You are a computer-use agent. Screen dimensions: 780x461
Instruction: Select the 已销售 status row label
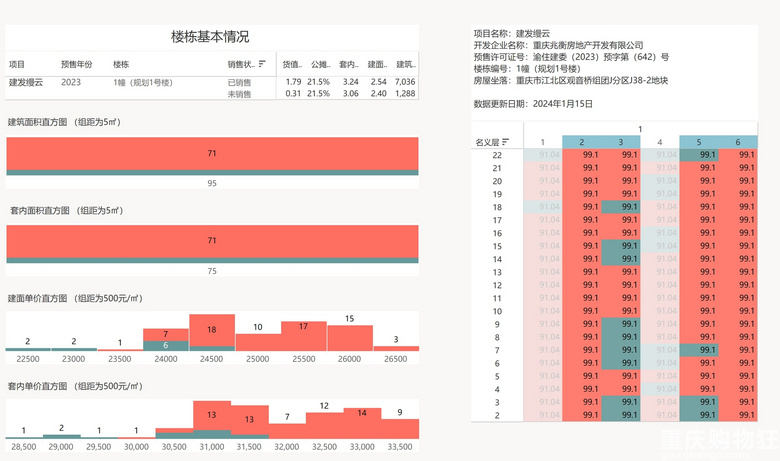[x=239, y=83]
